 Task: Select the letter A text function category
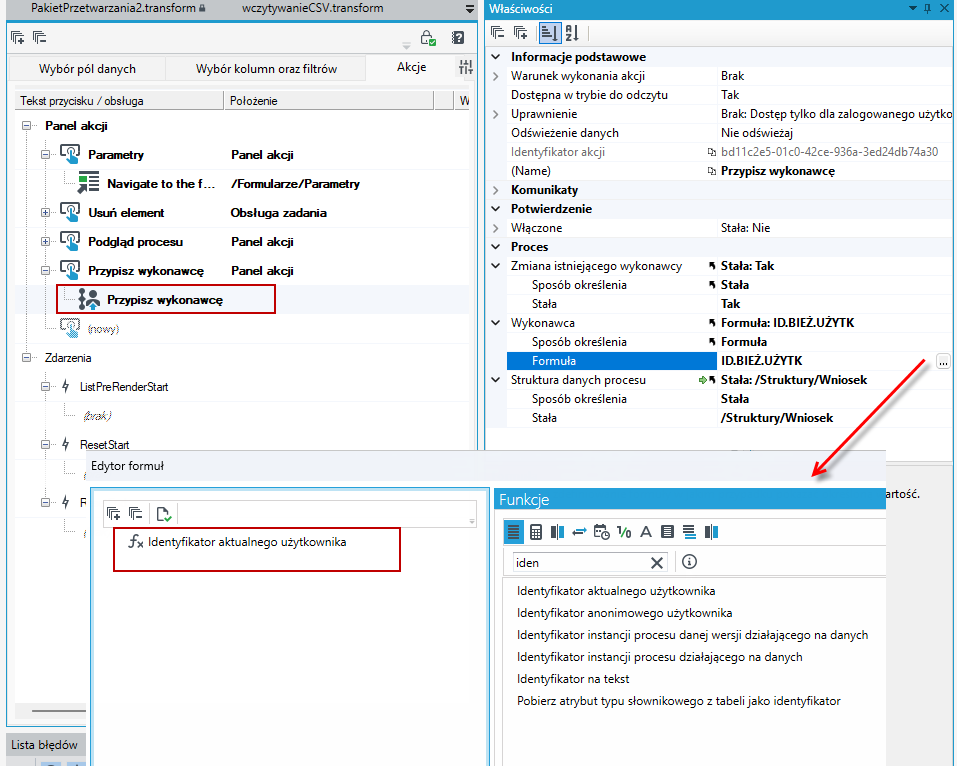pos(646,532)
